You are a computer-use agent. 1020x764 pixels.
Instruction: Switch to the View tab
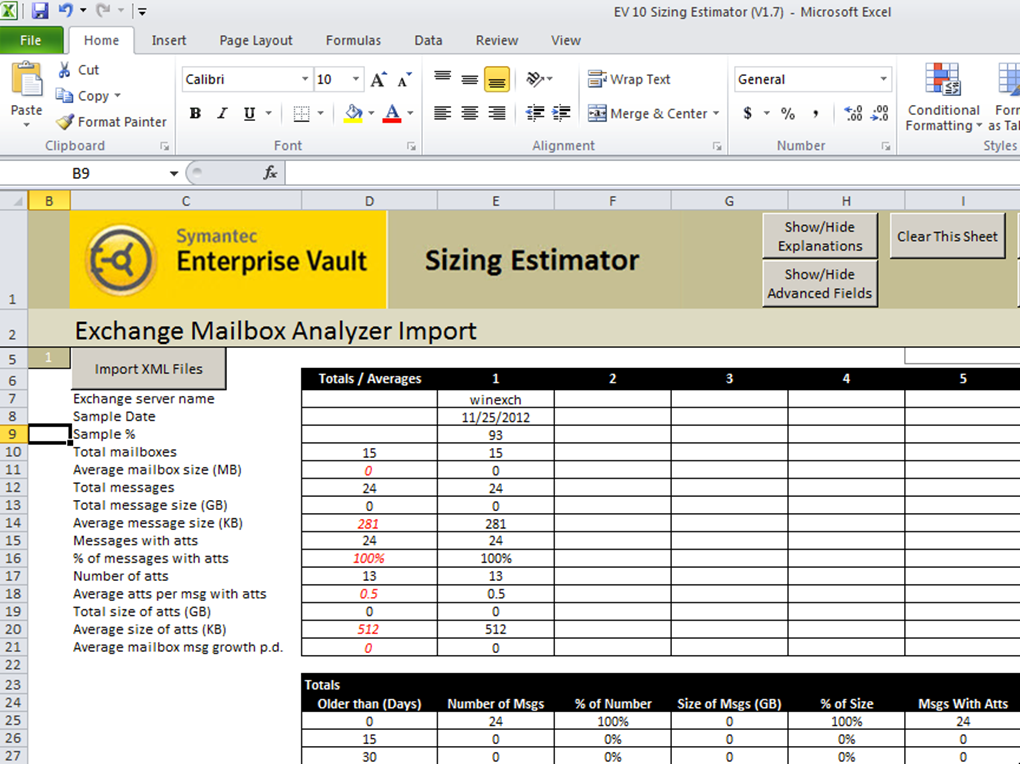(x=566, y=40)
